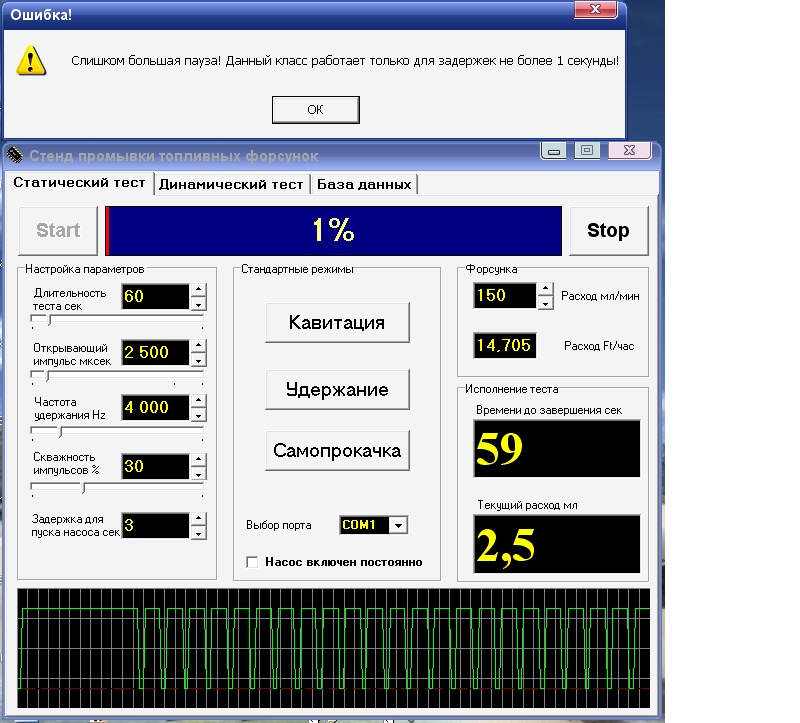Image resolution: width=800 pixels, height=723 pixels.
Task: Start the 'Кавитация' standard mode
Action: coord(337,322)
